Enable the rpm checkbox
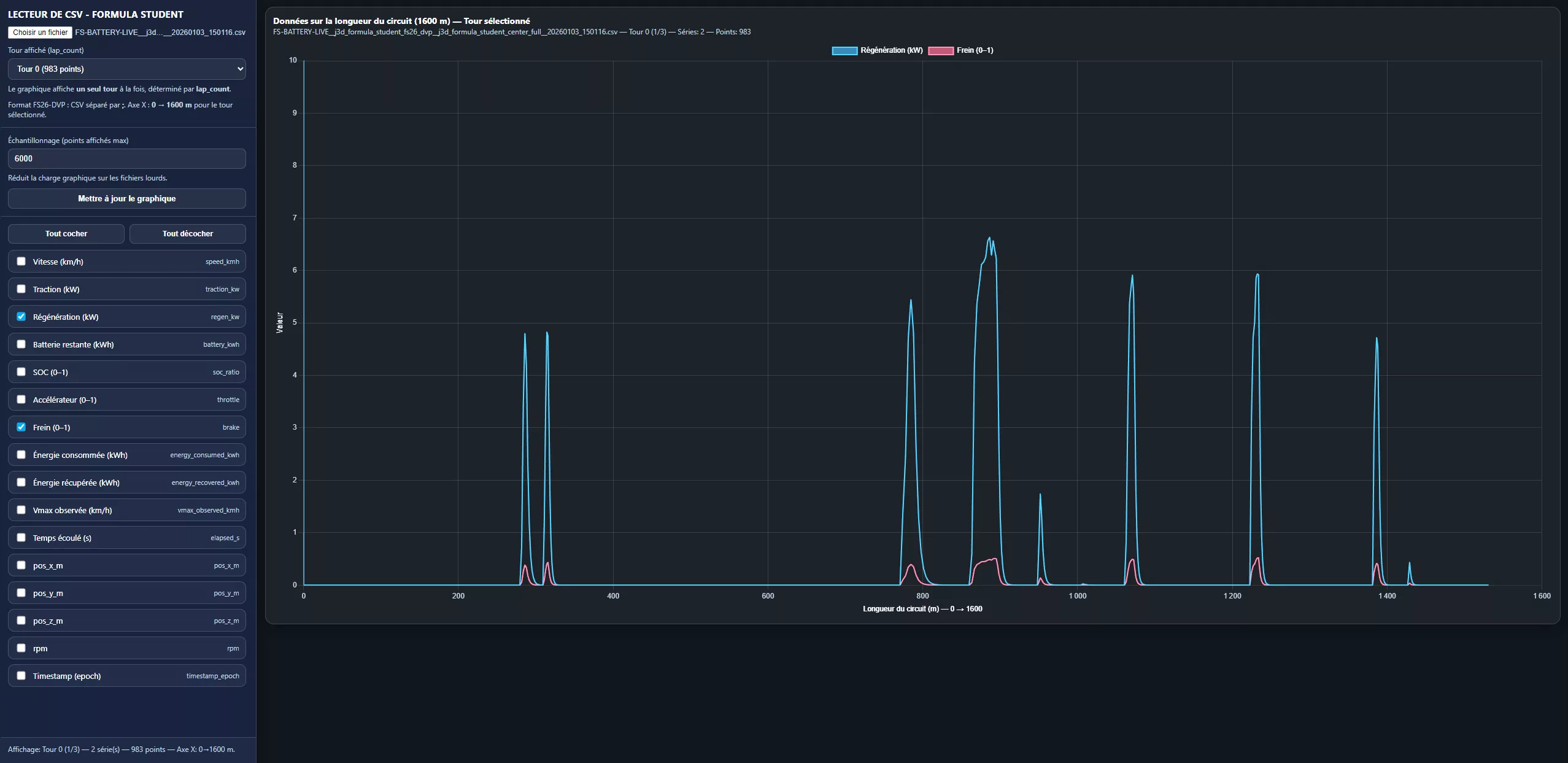1568x763 pixels. click(21, 648)
